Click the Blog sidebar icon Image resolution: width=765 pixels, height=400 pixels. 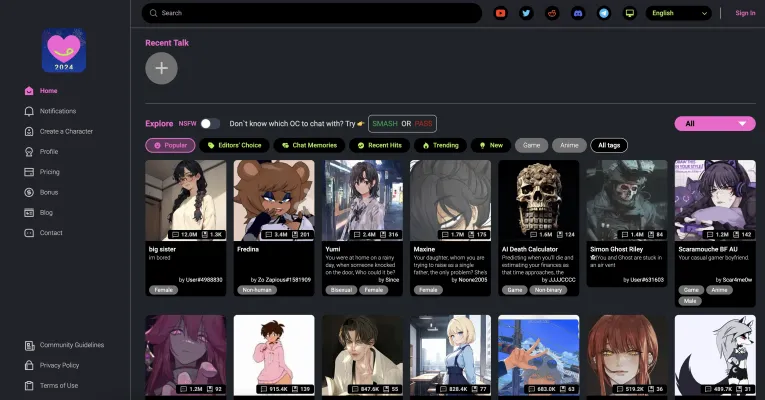(29, 213)
